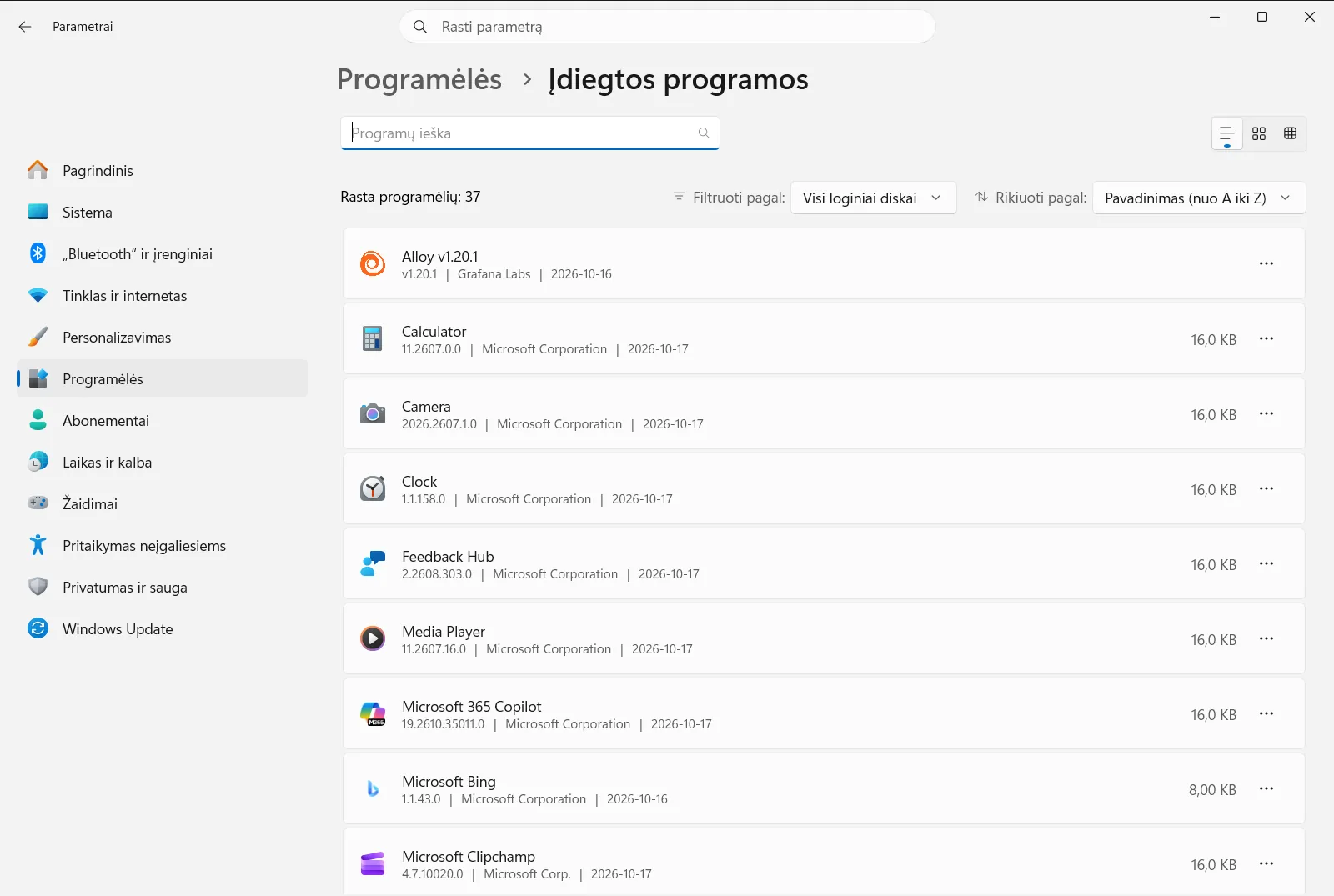Open Laikas ir kalba section
The height and width of the screenshot is (896, 1334).
pos(163,462)
